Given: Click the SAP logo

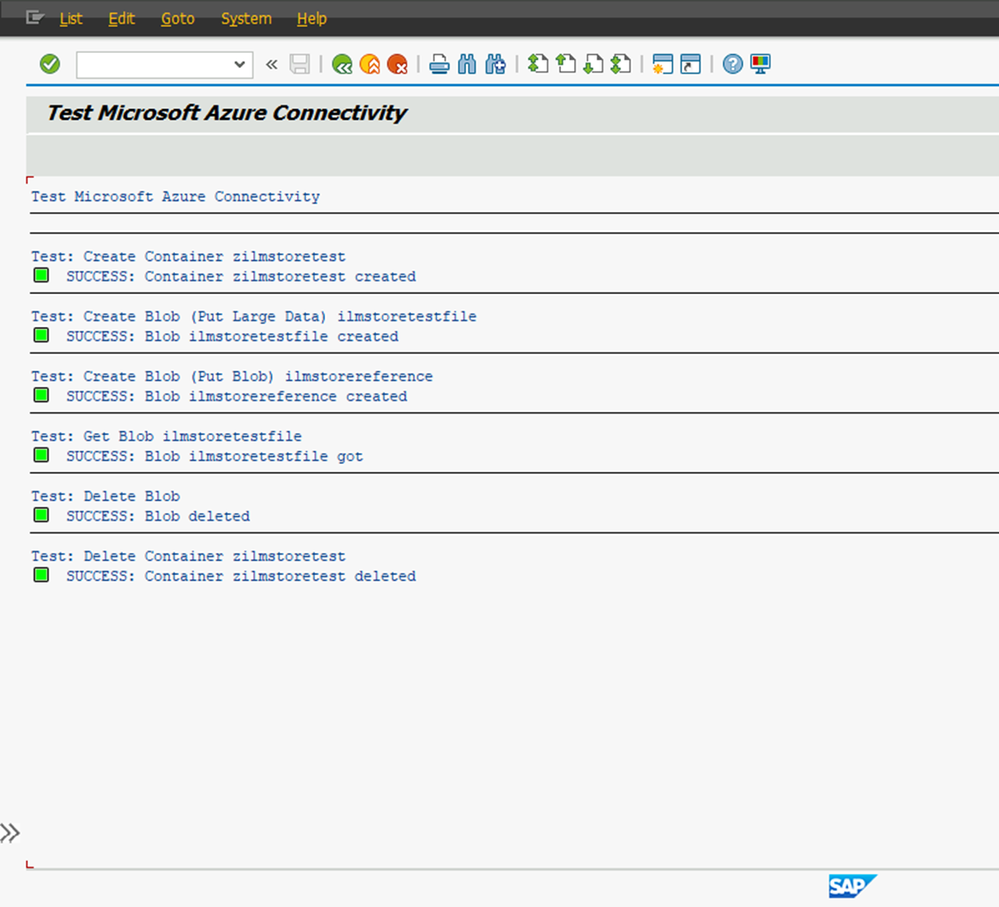Looking at the screenshot, I should tap(852, 886).
